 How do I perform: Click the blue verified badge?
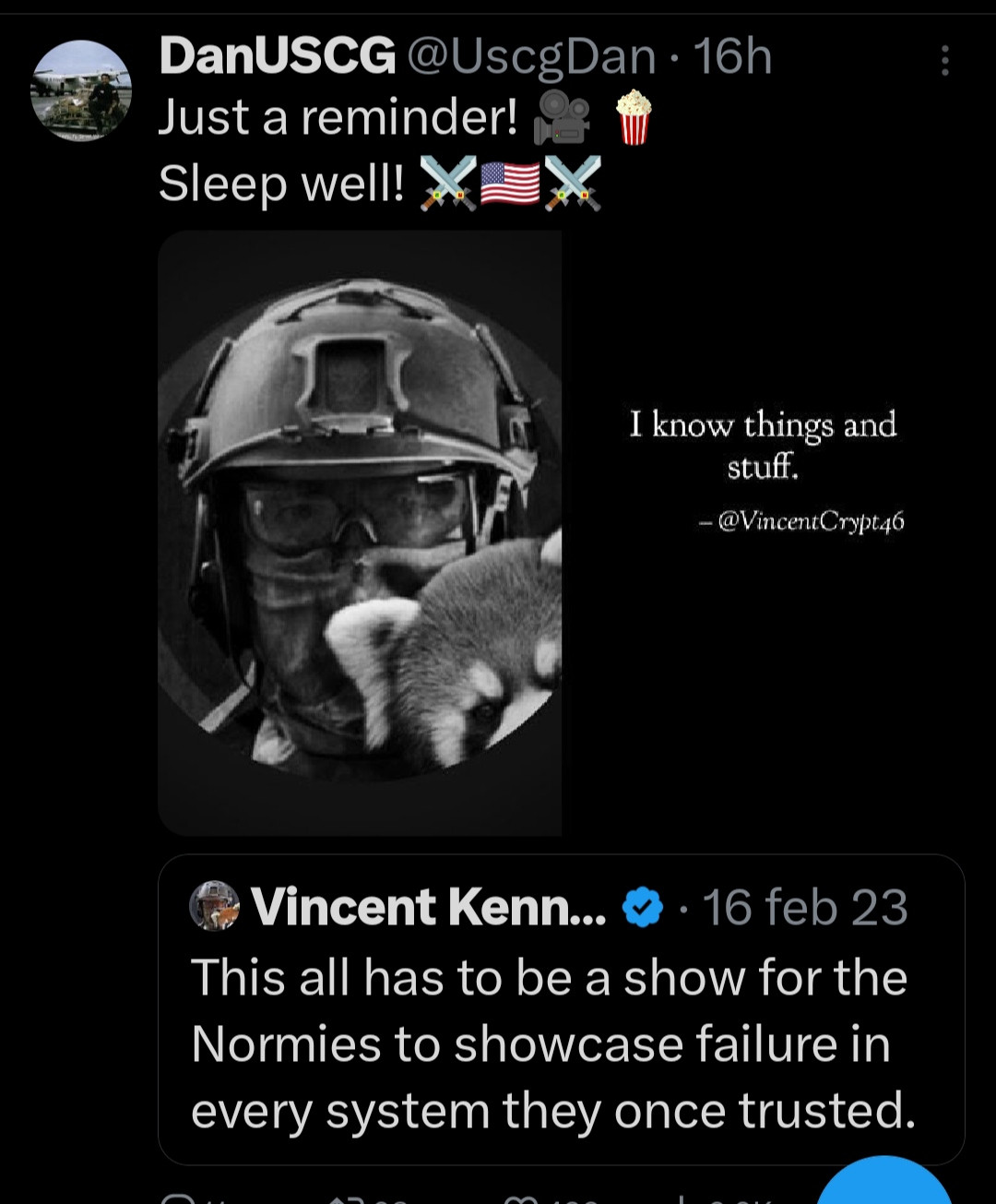pyautogui.click(x=643, y=907)
